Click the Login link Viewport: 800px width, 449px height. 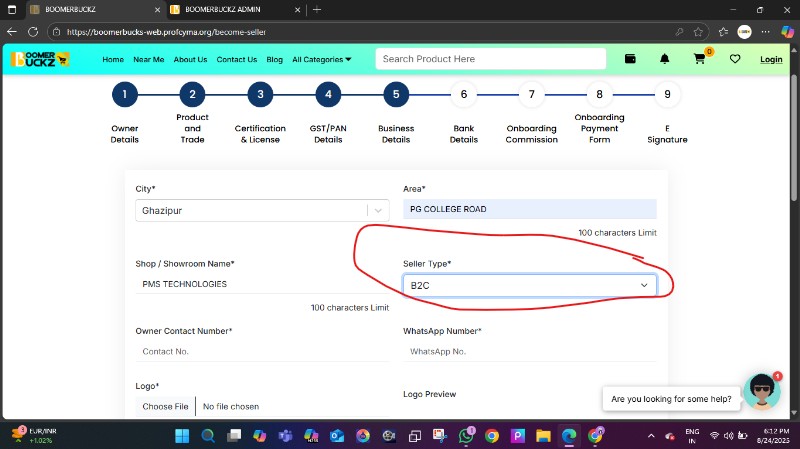pos(771,59)
